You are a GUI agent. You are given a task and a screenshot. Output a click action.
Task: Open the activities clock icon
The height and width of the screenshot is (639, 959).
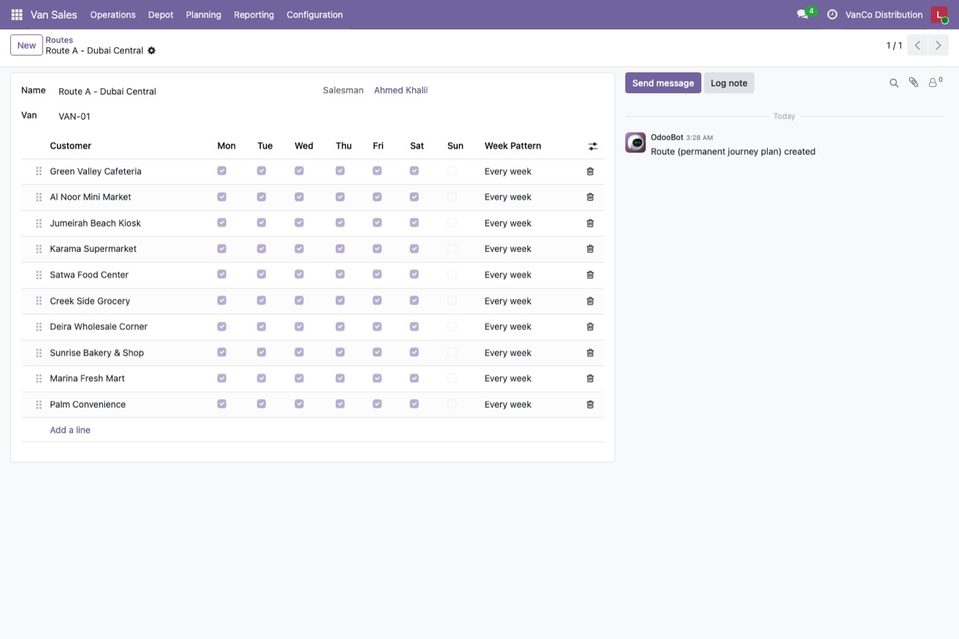coord(832,14)
